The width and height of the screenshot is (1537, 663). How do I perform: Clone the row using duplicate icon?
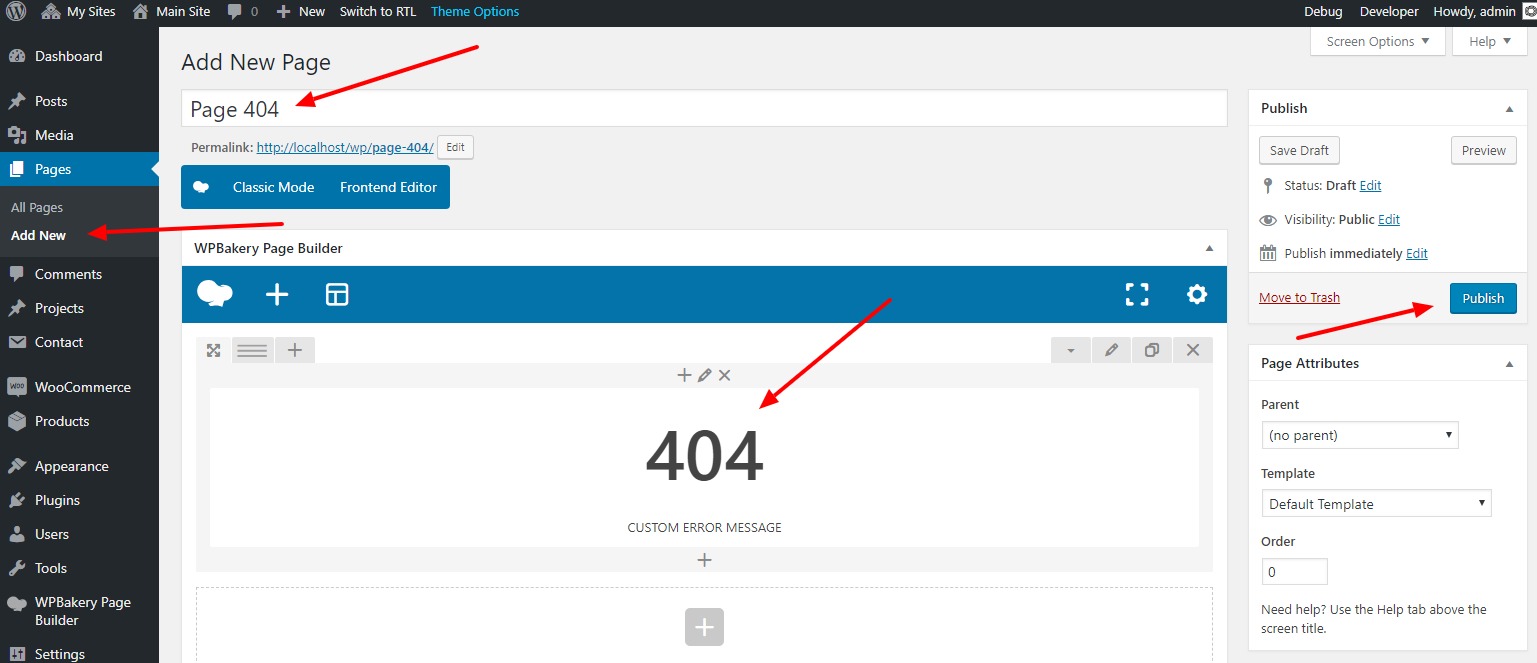click(x=1152, y=350)
